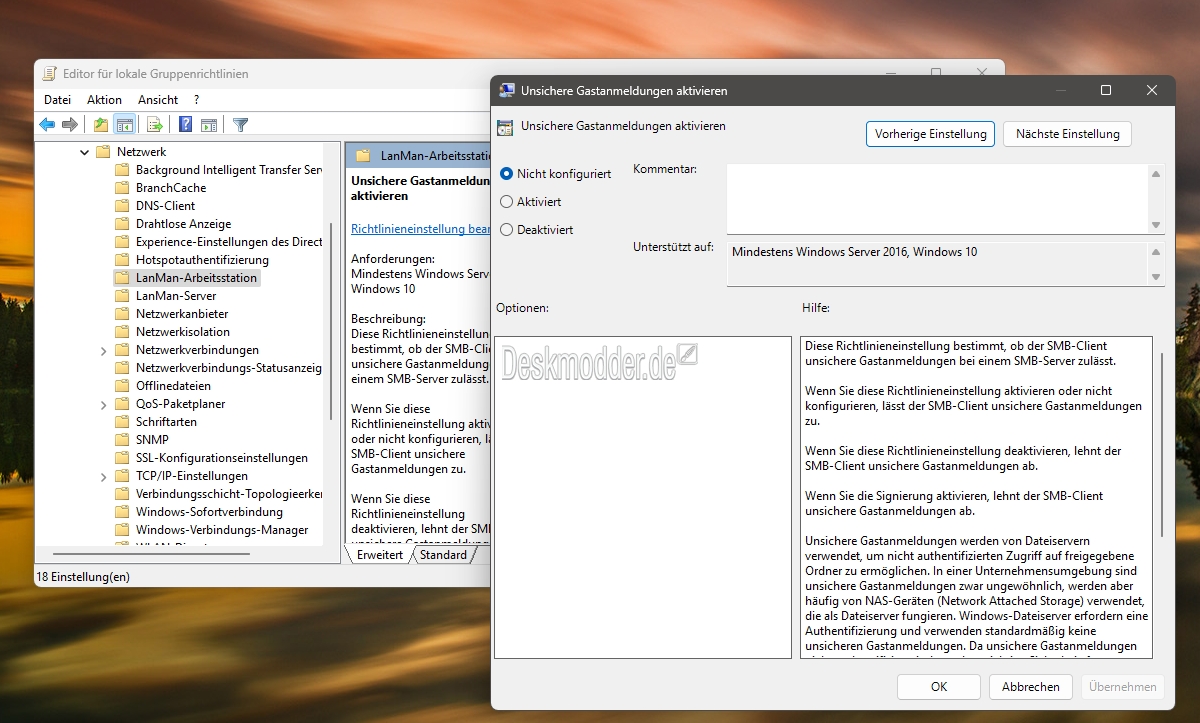The image size is (1200, 723).
Task: Click the folder icon beside BranchCache
Action: tap(122, 188)
